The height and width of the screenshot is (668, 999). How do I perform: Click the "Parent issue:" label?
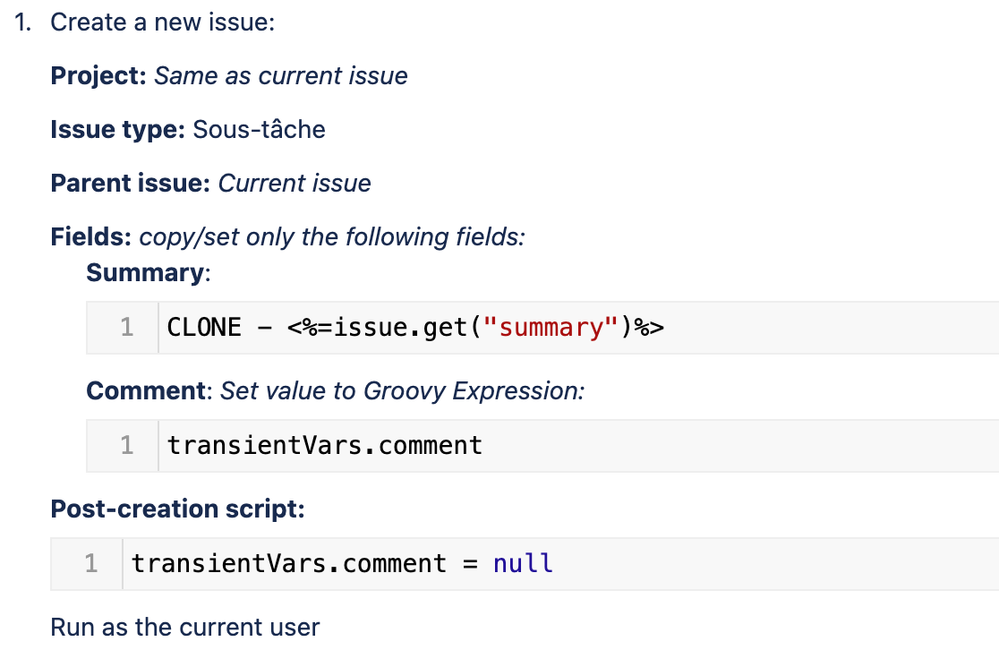point(130,184)
